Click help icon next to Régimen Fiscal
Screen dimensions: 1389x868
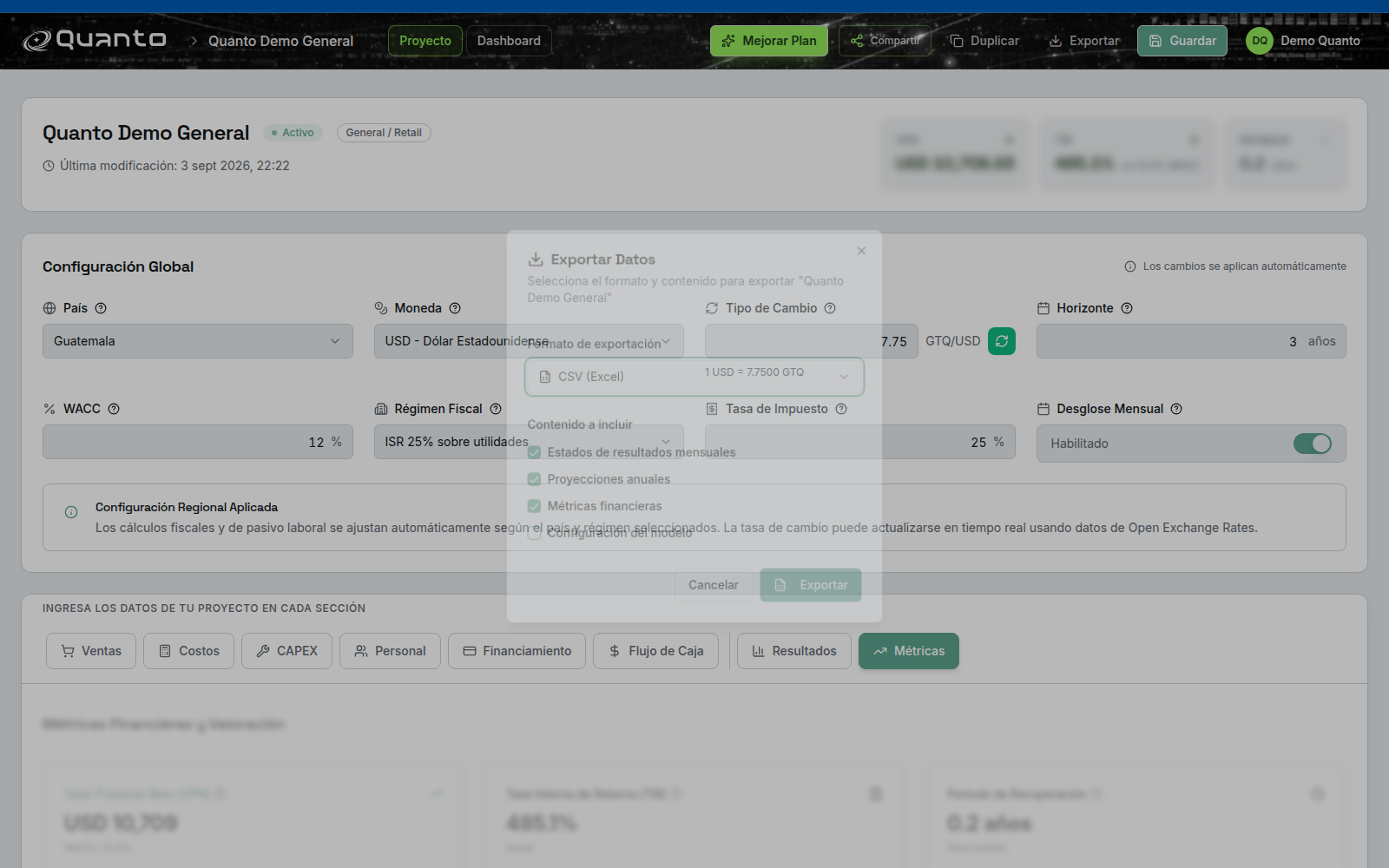496,409
